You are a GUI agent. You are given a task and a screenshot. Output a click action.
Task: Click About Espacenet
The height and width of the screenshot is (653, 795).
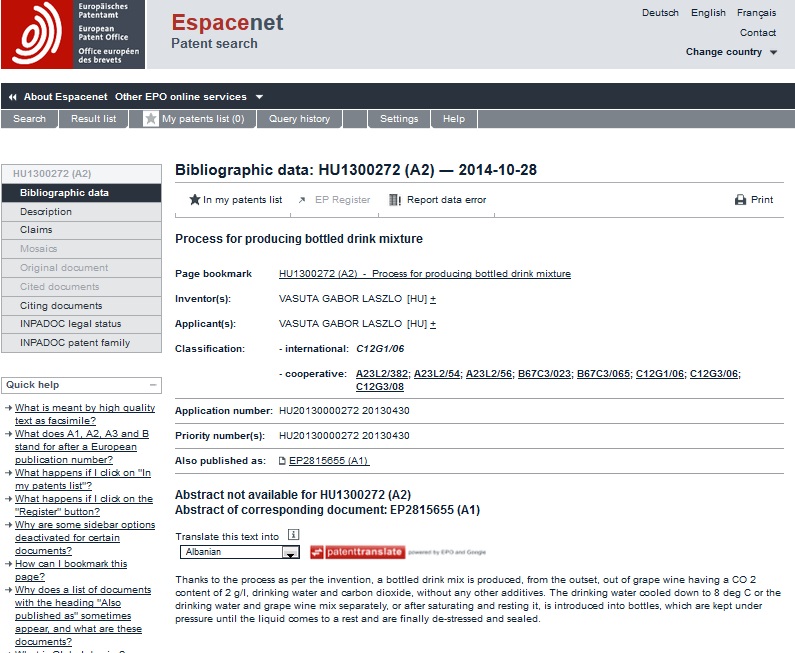(65, 97)
